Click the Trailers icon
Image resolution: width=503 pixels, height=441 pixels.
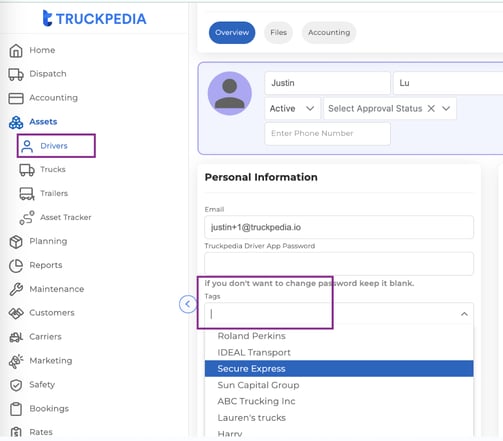point(27,194)
